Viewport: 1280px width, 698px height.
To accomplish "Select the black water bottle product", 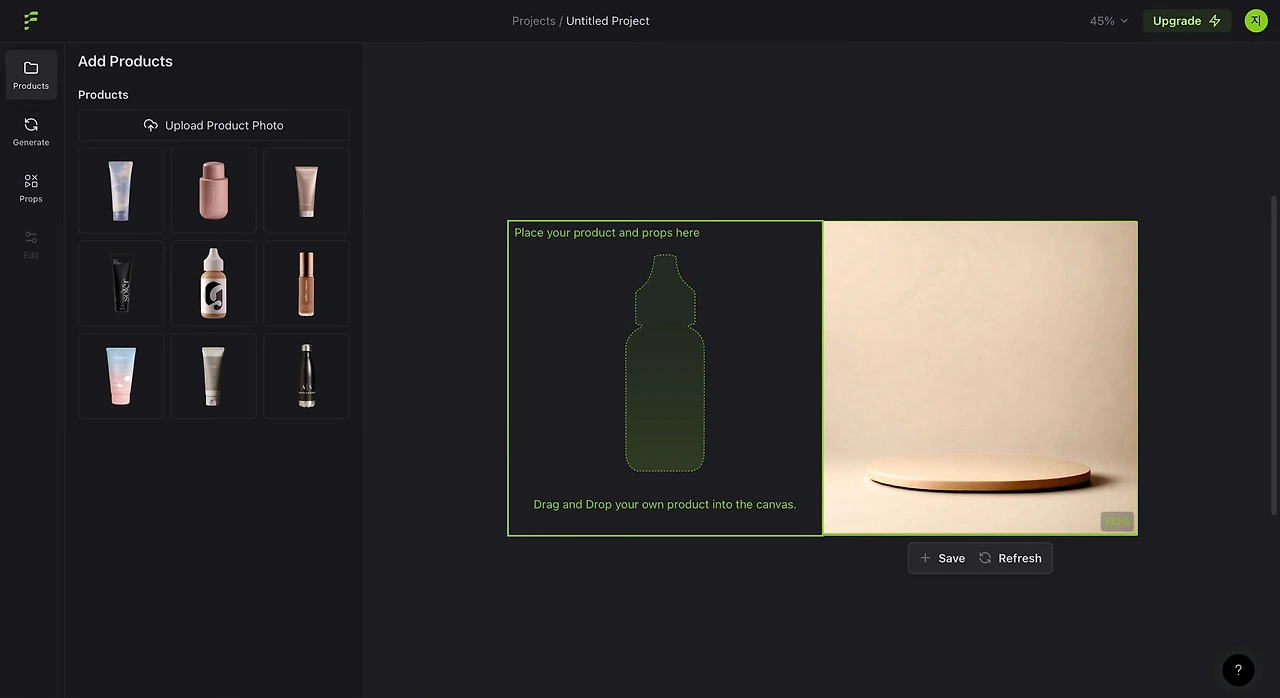I will pyautogui.click(x=306, y=376).
